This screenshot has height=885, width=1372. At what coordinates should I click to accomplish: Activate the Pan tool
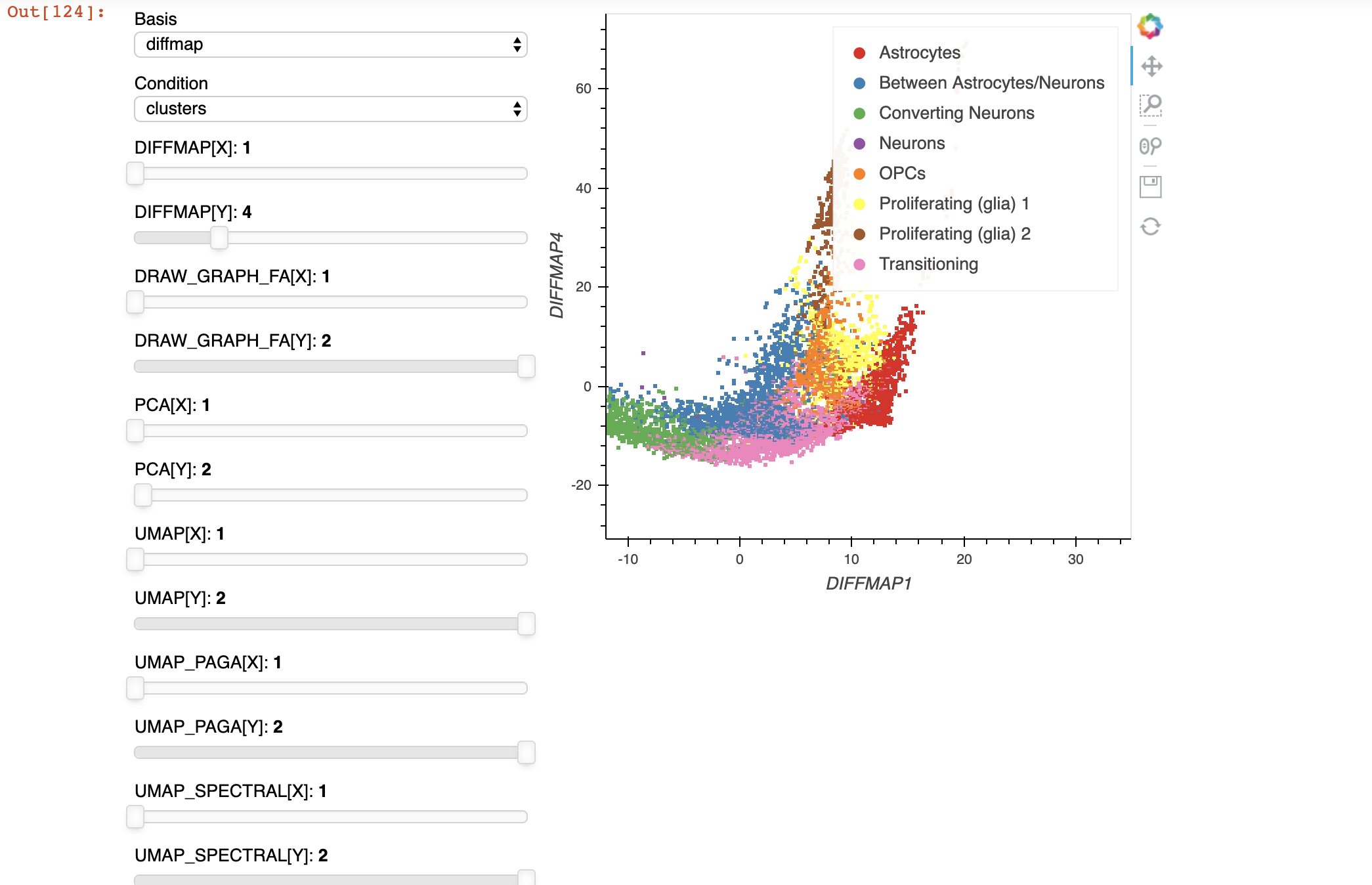point(1151,66)
